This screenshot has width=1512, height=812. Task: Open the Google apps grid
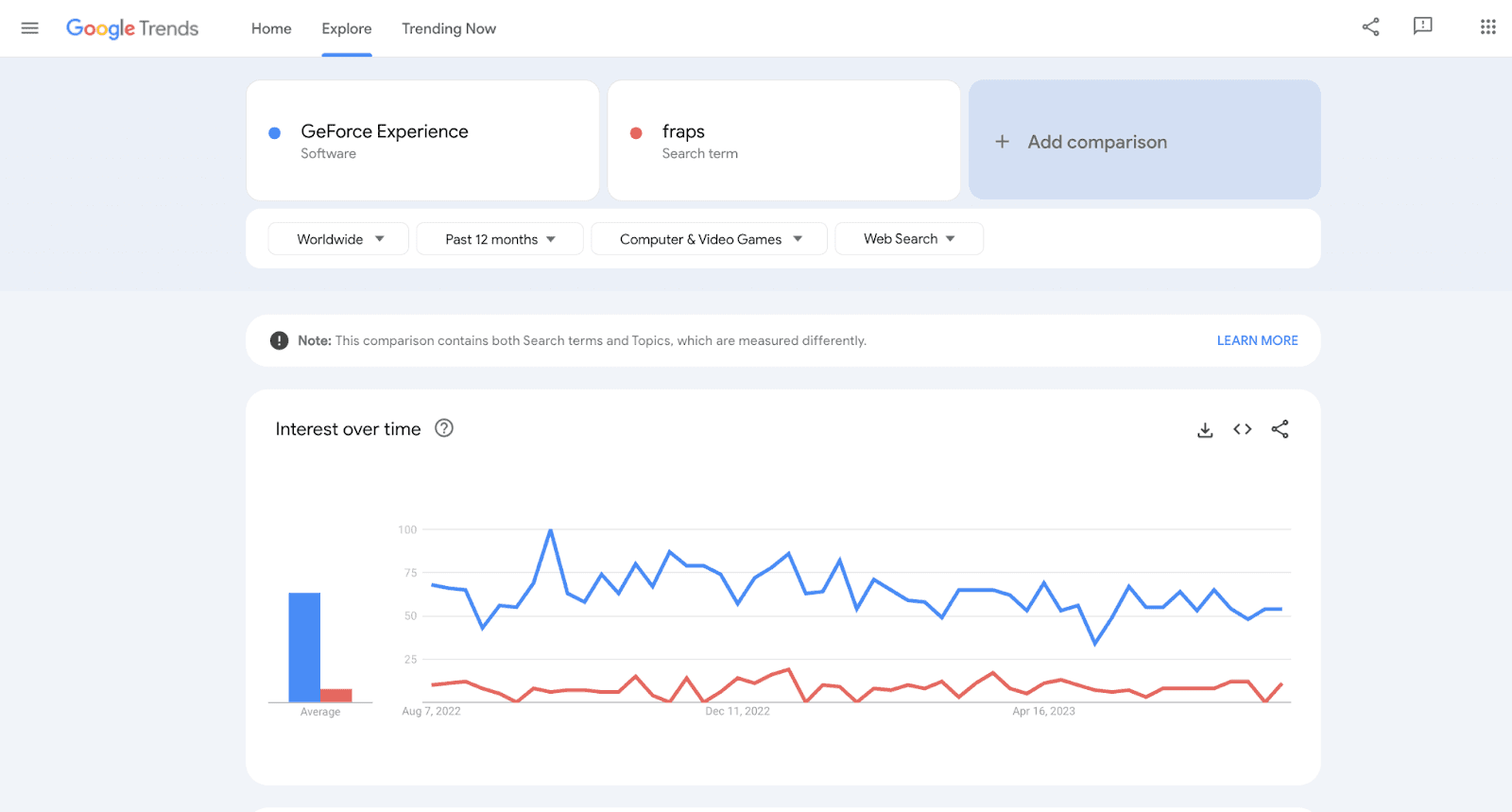click(x=1487, y=26)
